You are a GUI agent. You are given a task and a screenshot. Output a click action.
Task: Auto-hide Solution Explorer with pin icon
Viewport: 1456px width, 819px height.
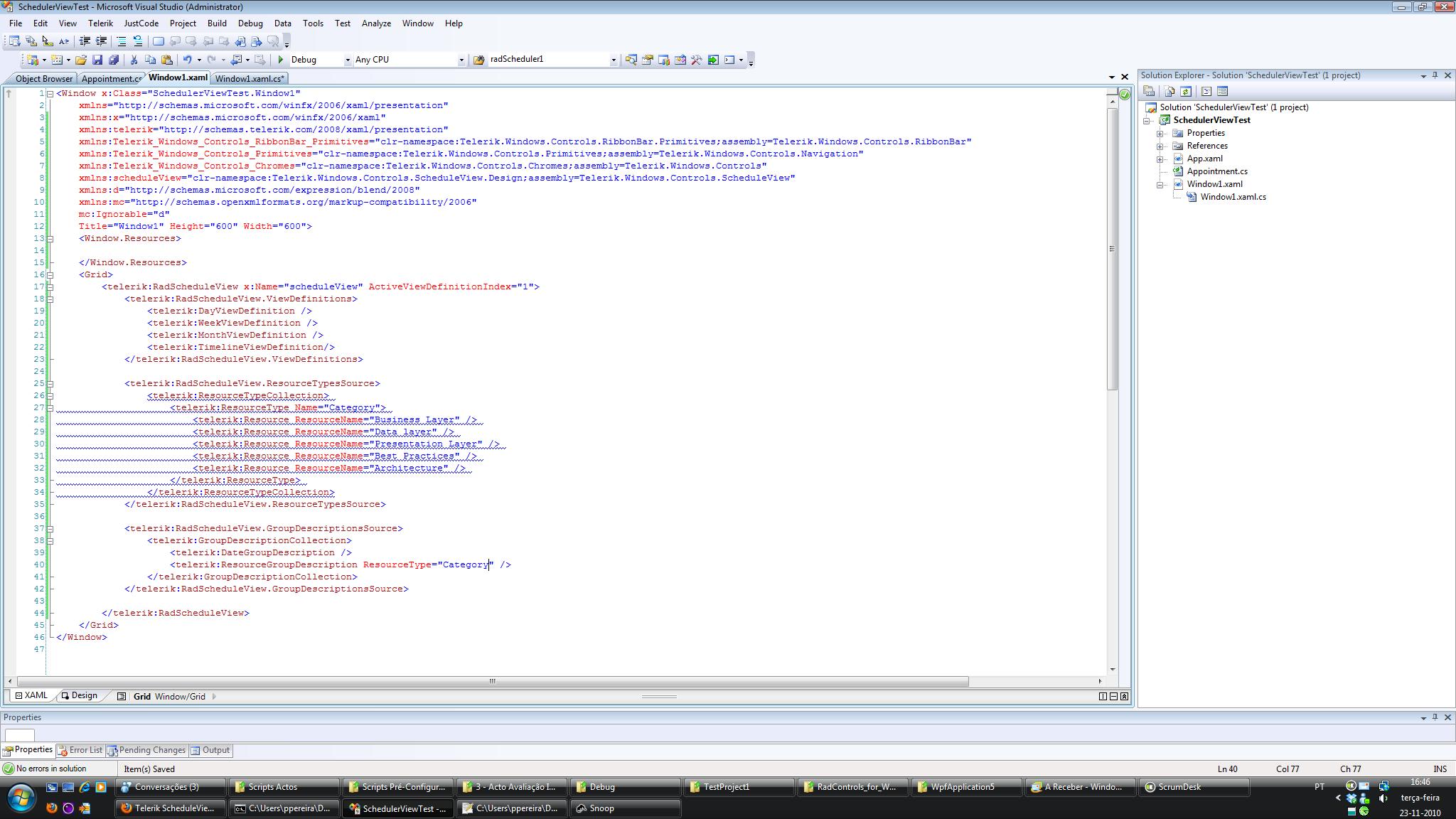pos(1435,75)
